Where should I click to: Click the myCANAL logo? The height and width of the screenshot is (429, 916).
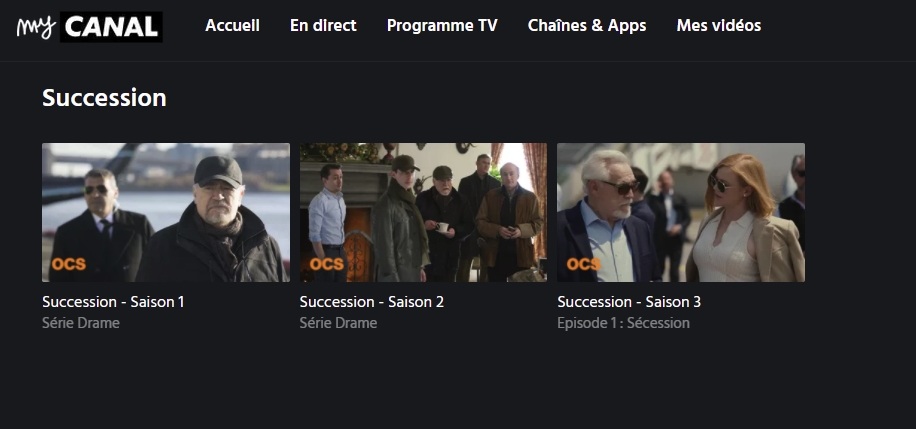point(89,27)
